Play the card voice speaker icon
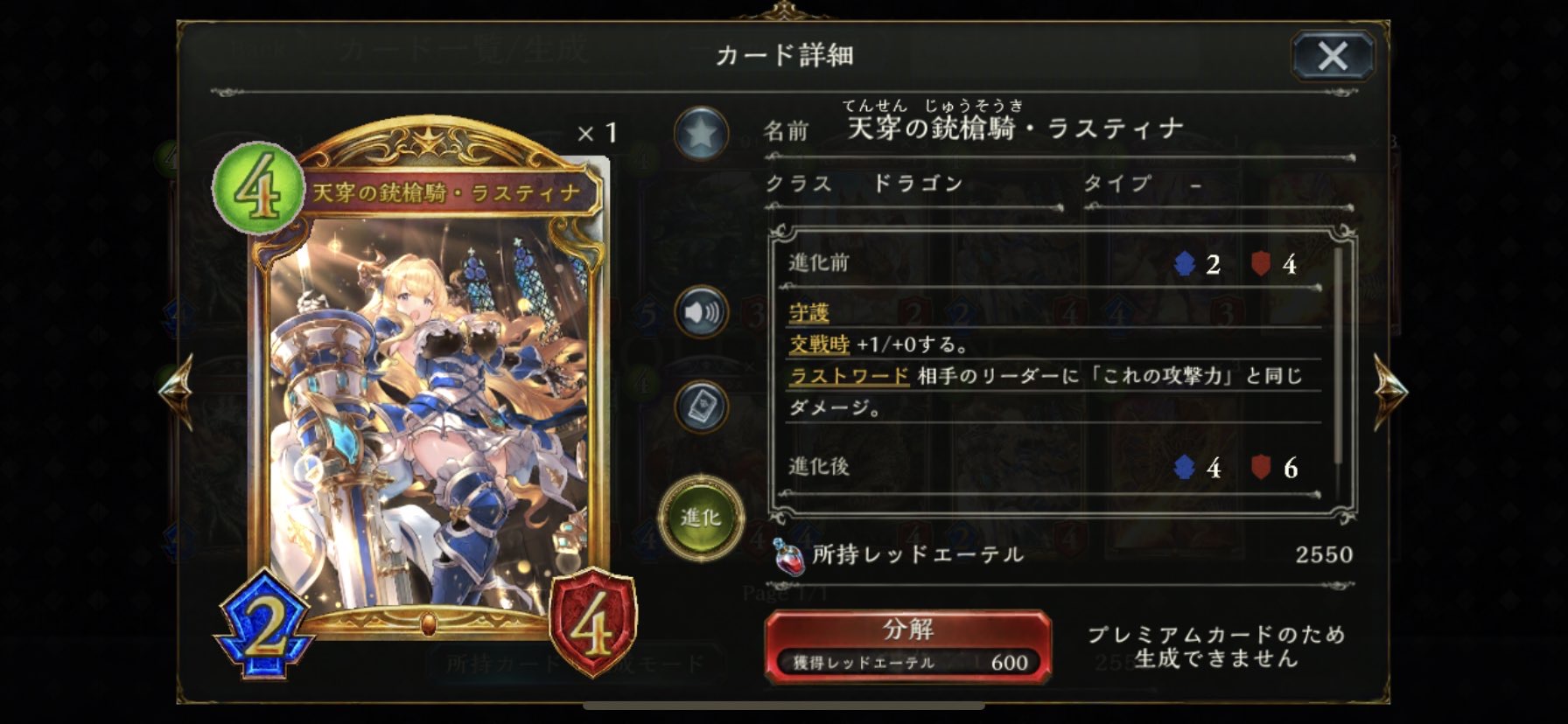Screen dimensions: 1568x724 [x=702, y=312]
